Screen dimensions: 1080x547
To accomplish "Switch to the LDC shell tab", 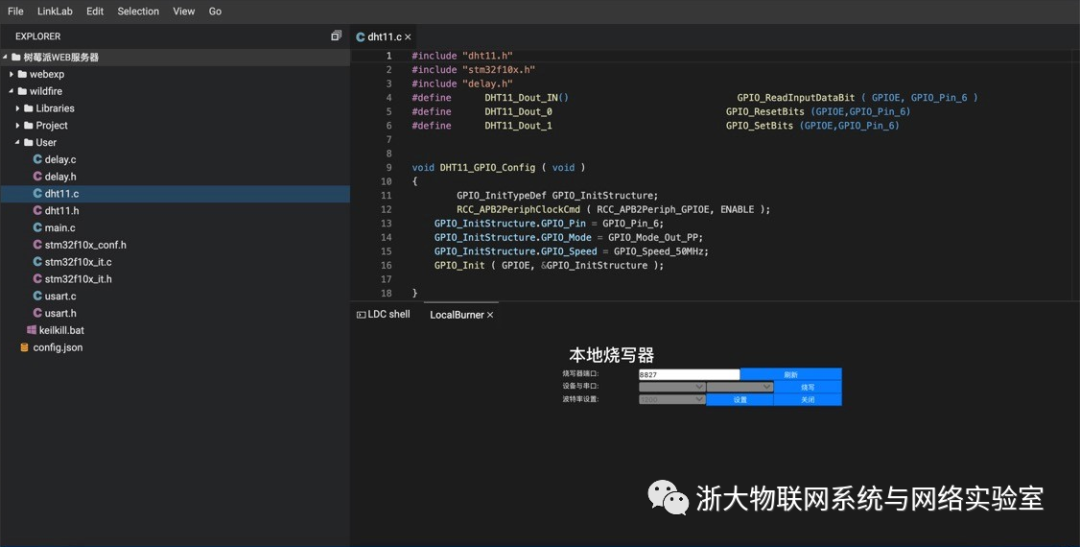I will point(383,314).
